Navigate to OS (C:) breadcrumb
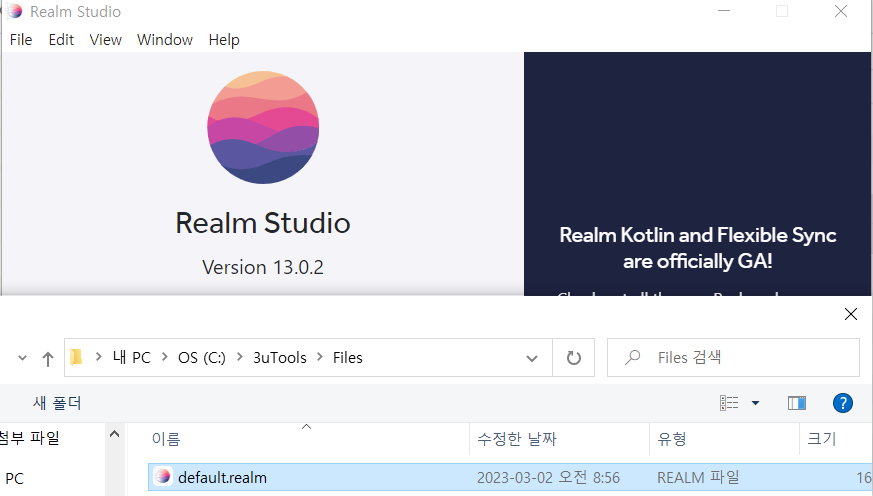 (x=202, y=357)
